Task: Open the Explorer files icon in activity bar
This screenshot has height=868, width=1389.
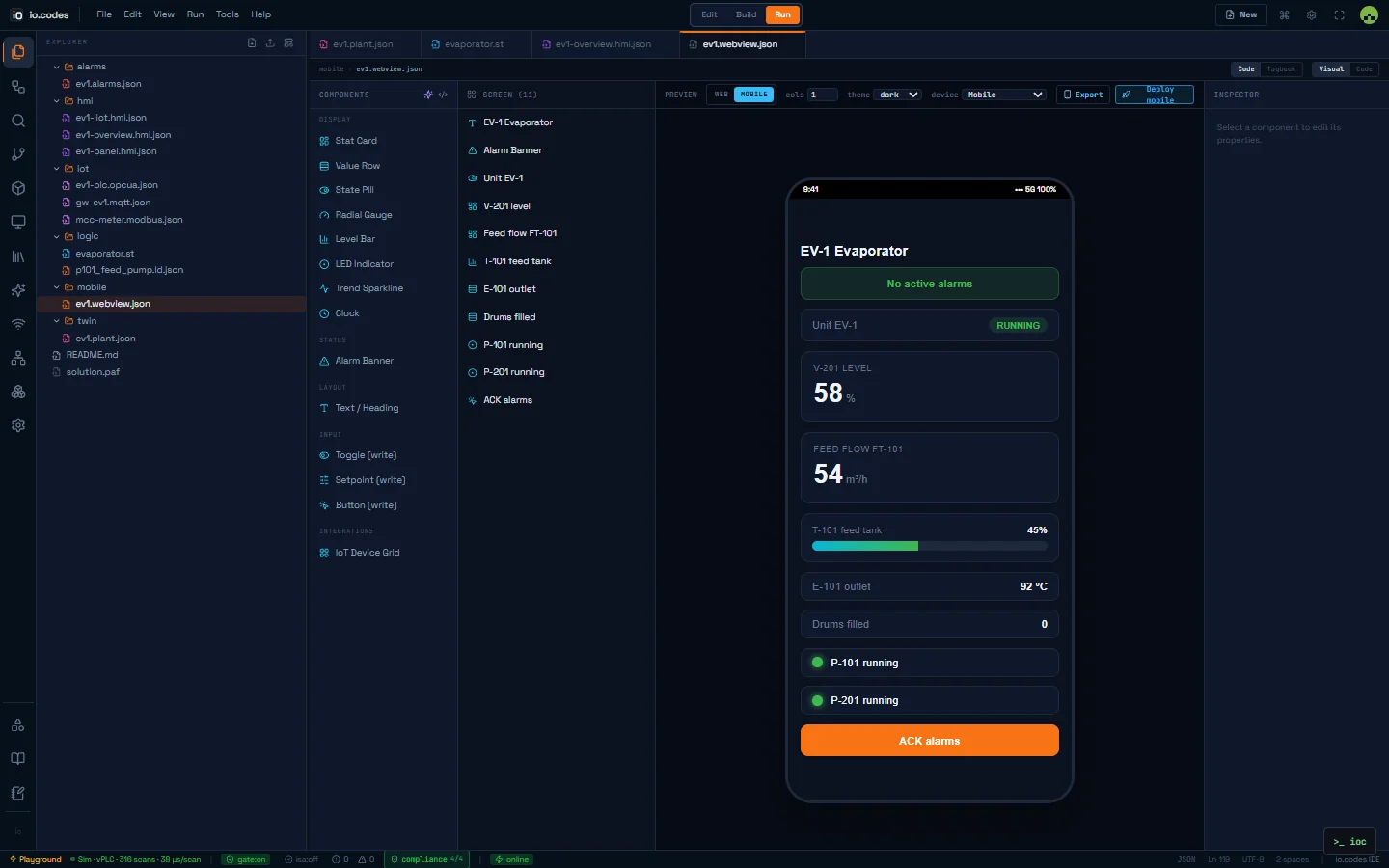Action: tap(17, 52)
